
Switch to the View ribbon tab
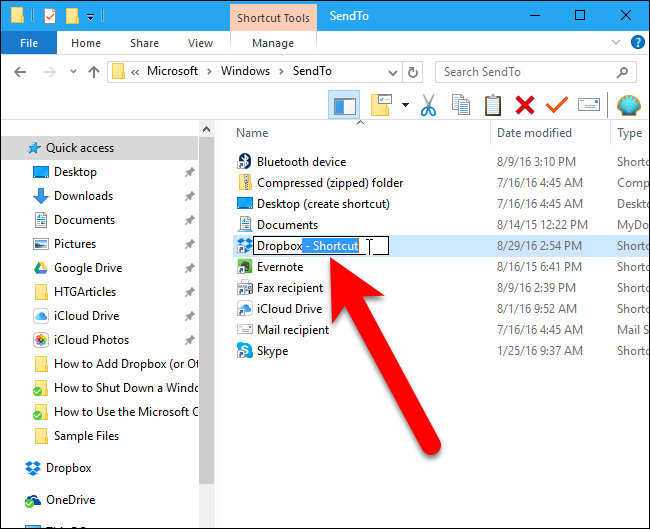(x=200, y=43)
